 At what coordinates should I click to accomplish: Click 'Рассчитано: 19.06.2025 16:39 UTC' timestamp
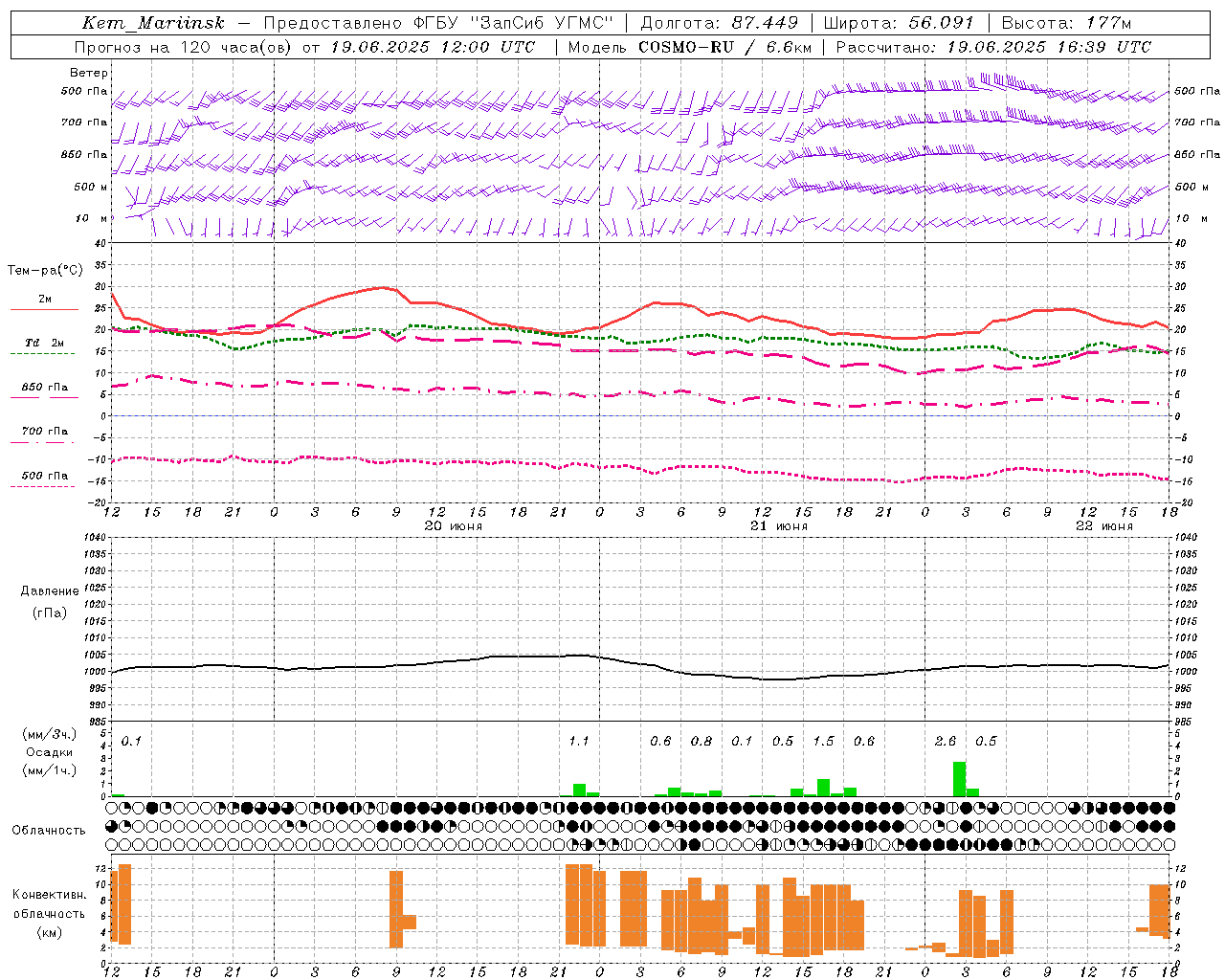(x=993, y=47)
